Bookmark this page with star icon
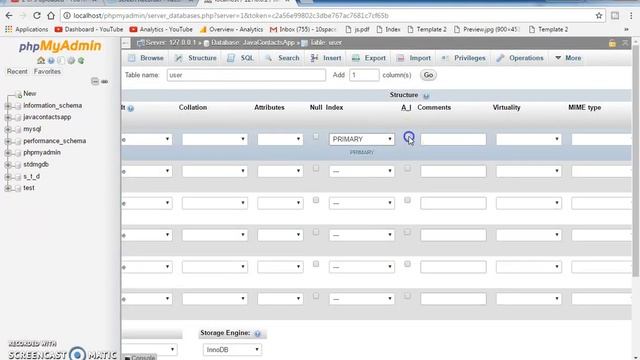 tap(599, 16)
